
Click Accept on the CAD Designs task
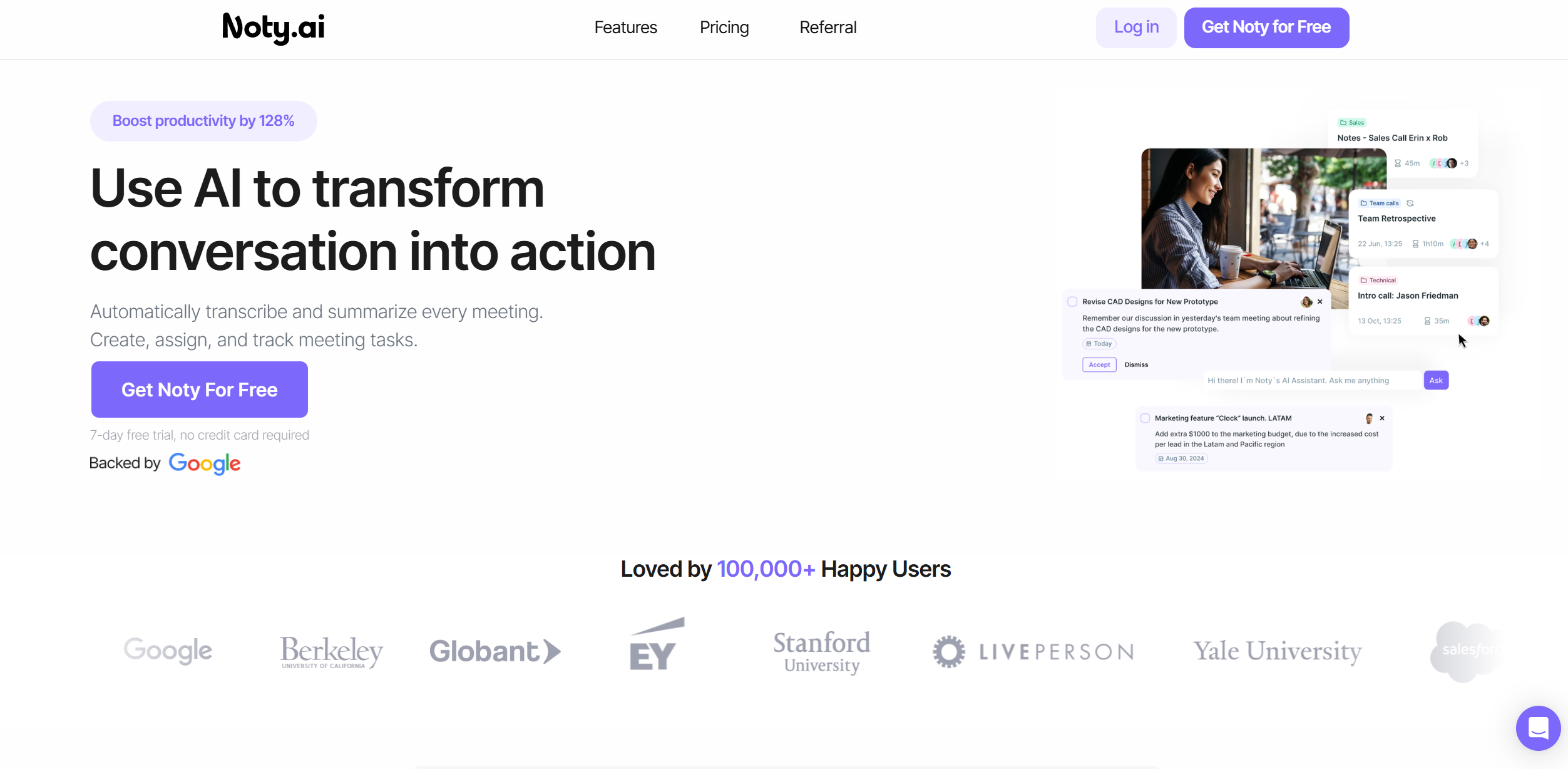(x=1099, y=364)
